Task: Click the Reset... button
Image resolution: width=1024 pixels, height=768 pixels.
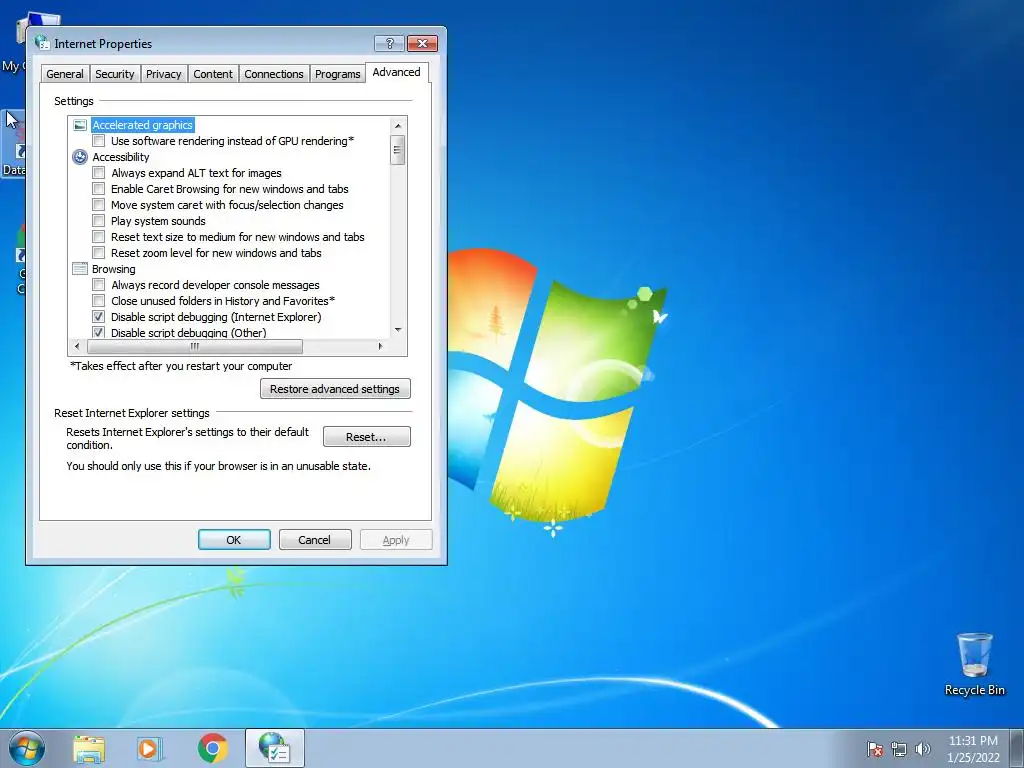Action: pos(366,437)
